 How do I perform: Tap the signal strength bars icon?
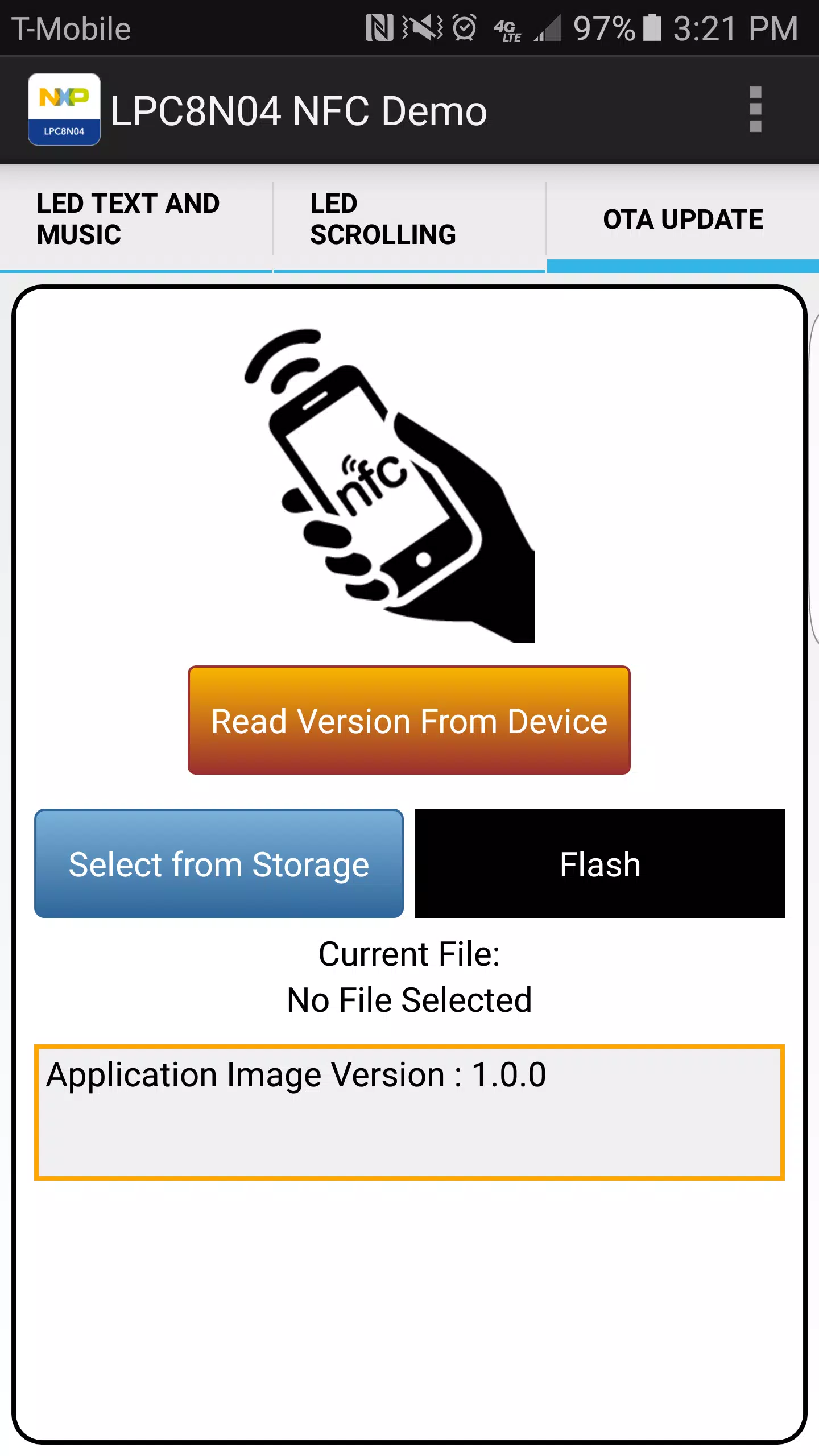pos(547,28)
